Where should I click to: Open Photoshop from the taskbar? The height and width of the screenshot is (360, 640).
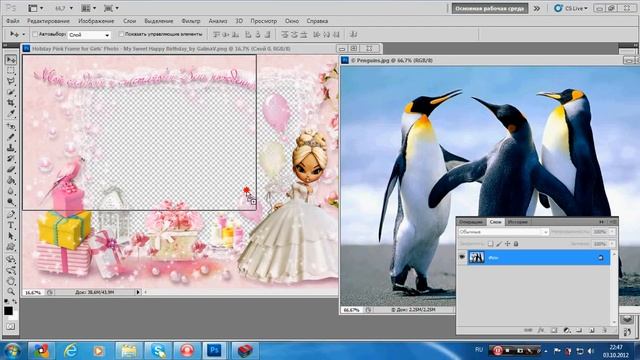point(214,350)
